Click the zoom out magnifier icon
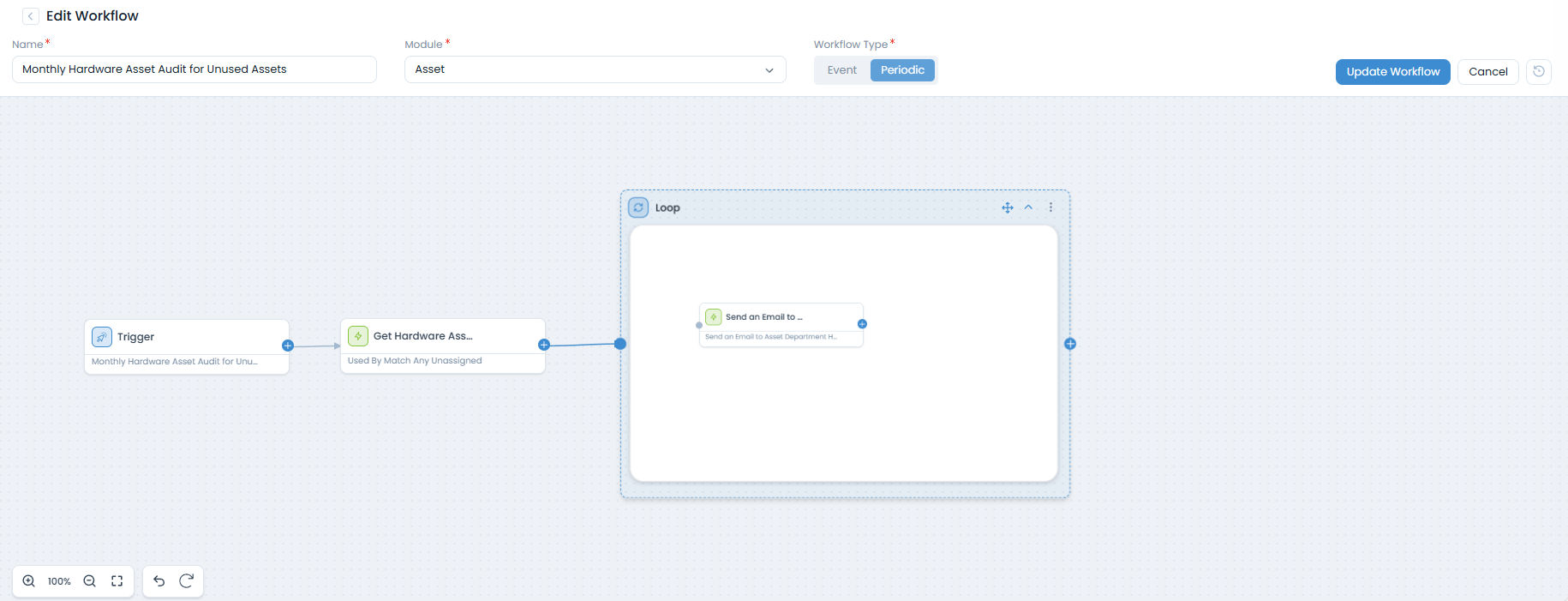 pyautogui.click(x=89, y=581)
